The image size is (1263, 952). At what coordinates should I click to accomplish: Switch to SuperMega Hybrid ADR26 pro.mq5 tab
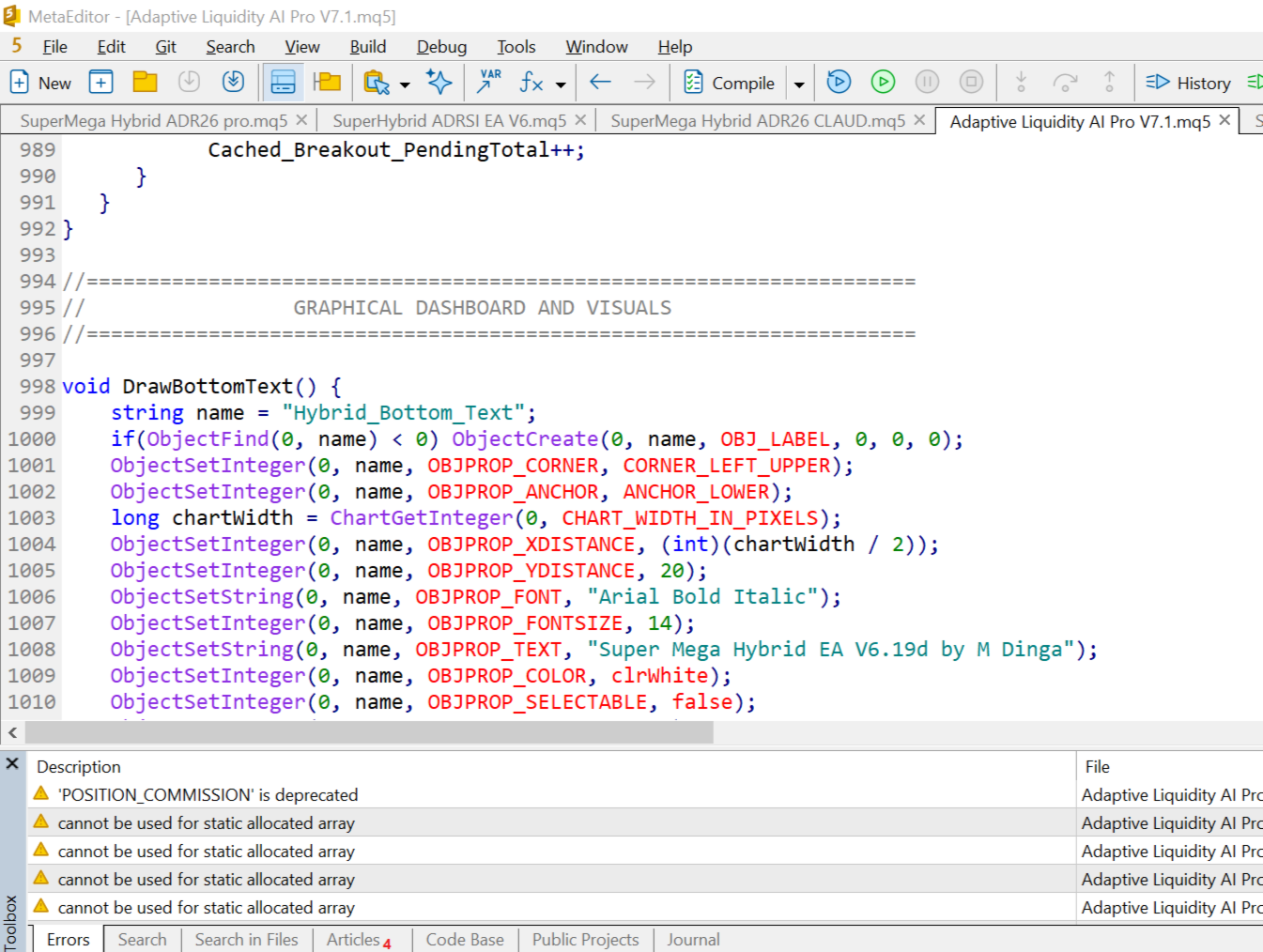(x=154, y=121)
